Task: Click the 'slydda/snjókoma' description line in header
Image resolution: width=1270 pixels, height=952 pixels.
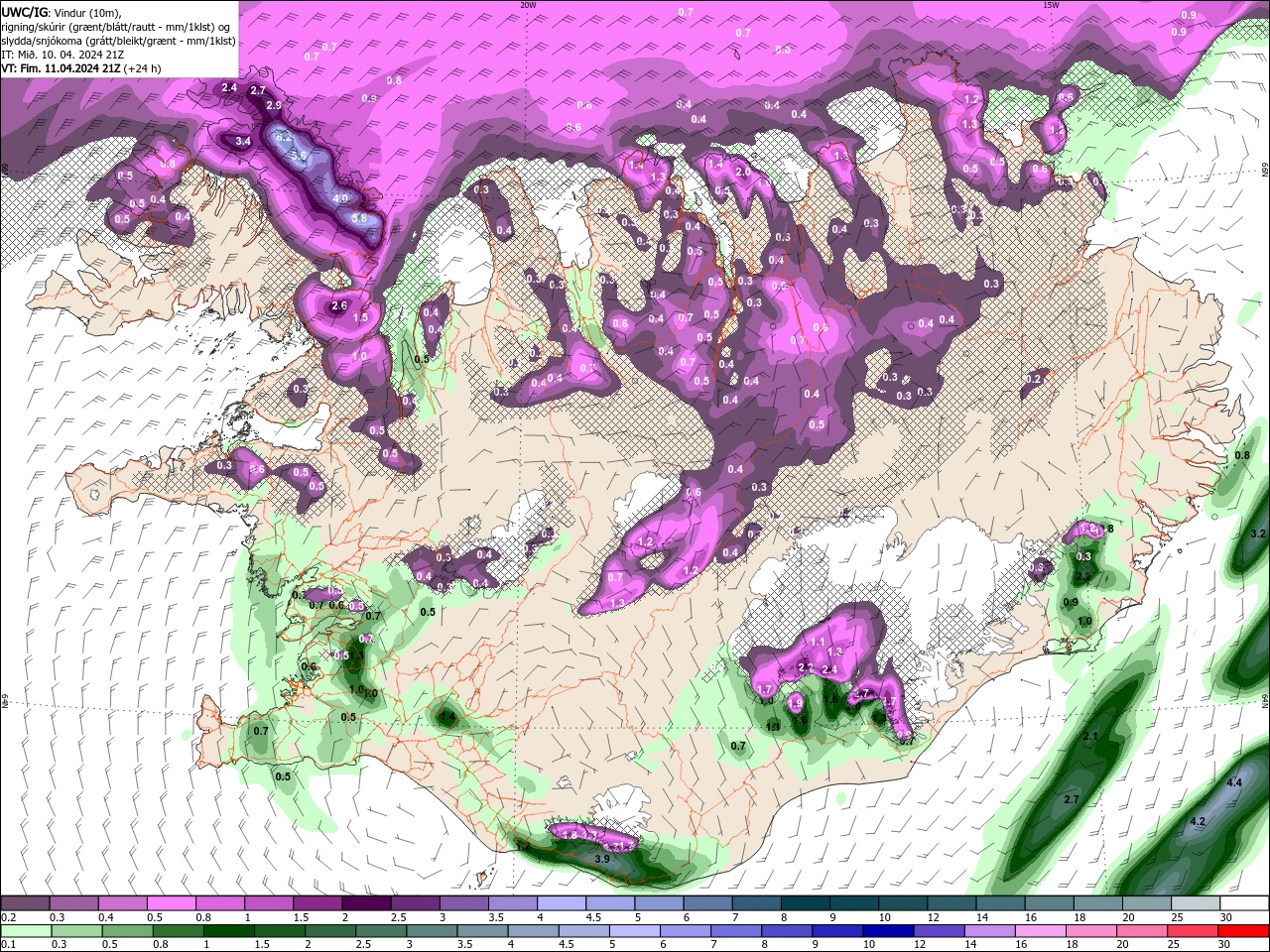Action: [118, 41]
